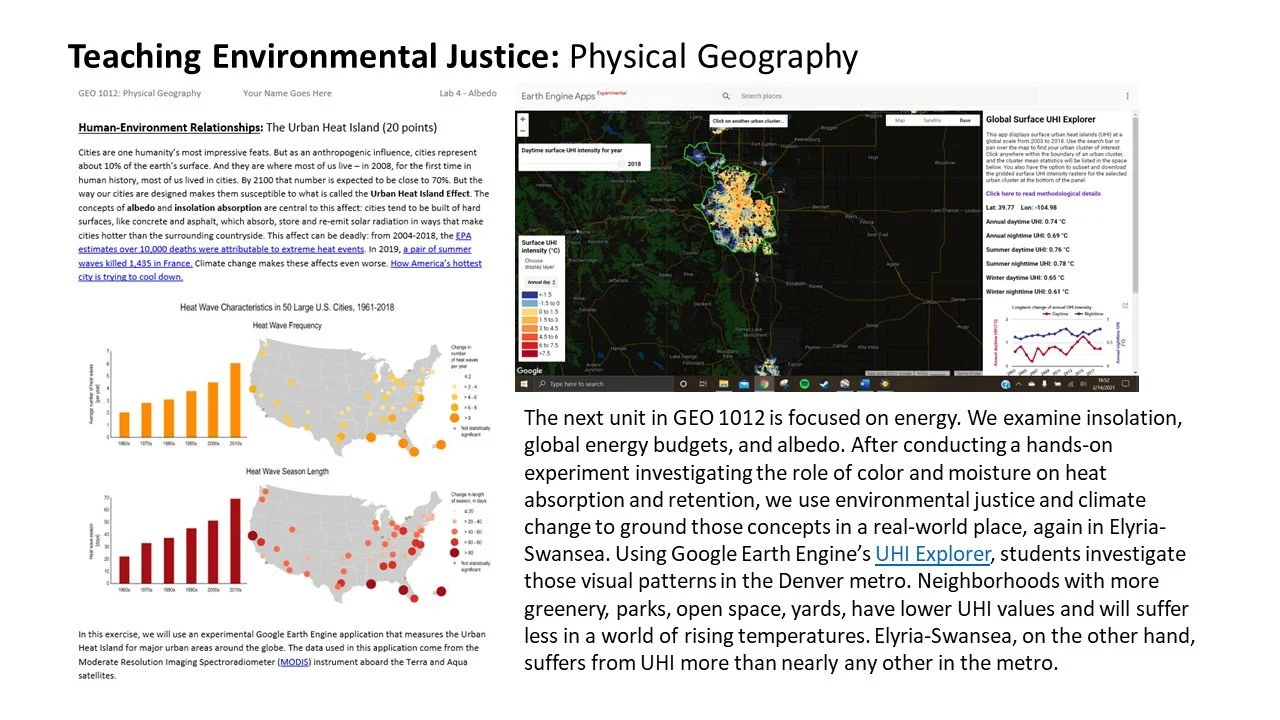Click 'Click on another urban cluster...' label
This screenshot has width=1280, height=720.
[x=748, y=121]
